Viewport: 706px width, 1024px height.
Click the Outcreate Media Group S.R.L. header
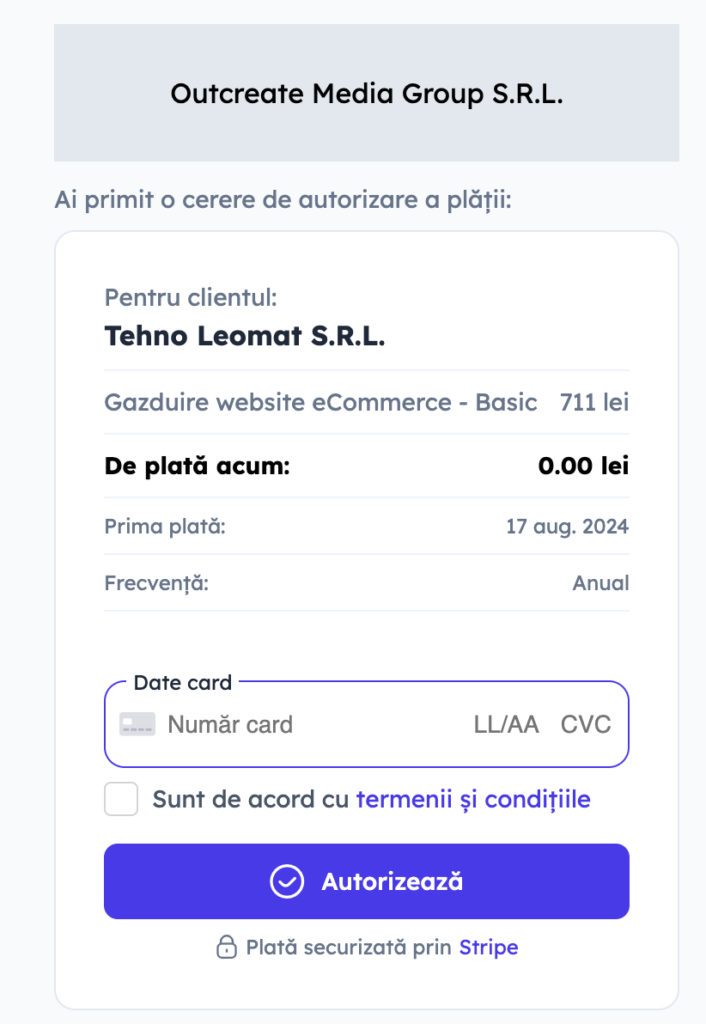(366, 94)
